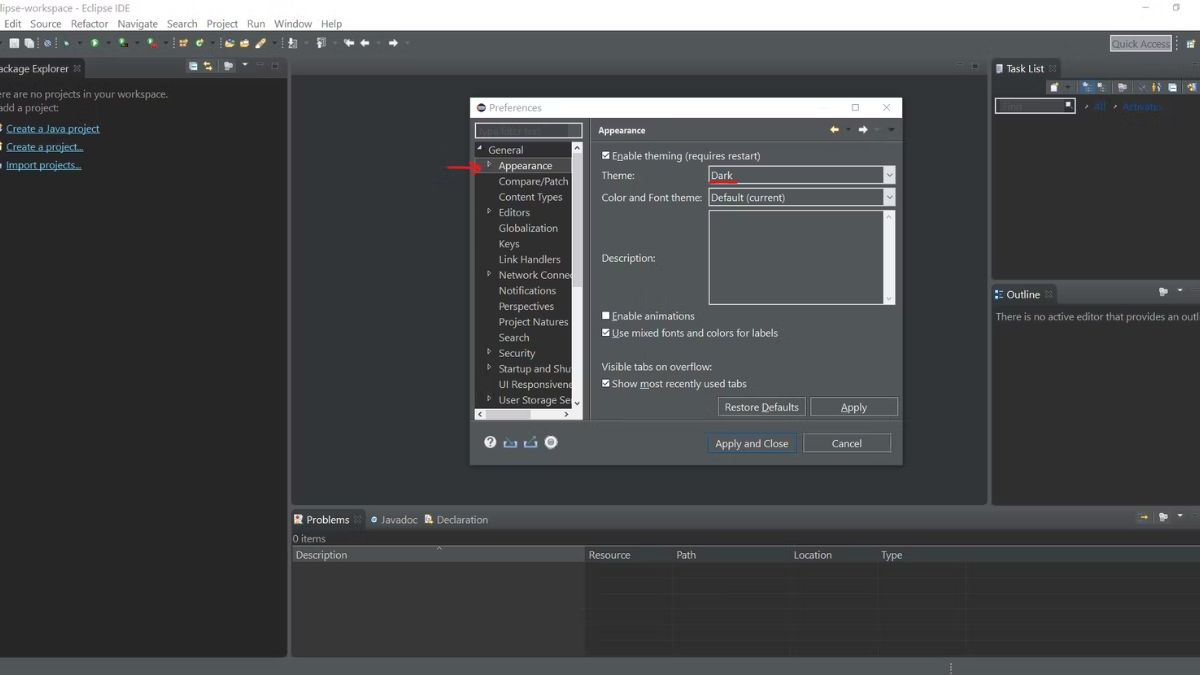
Task: Click the New Java Package toolbar icon
Action: coord(182,43)
